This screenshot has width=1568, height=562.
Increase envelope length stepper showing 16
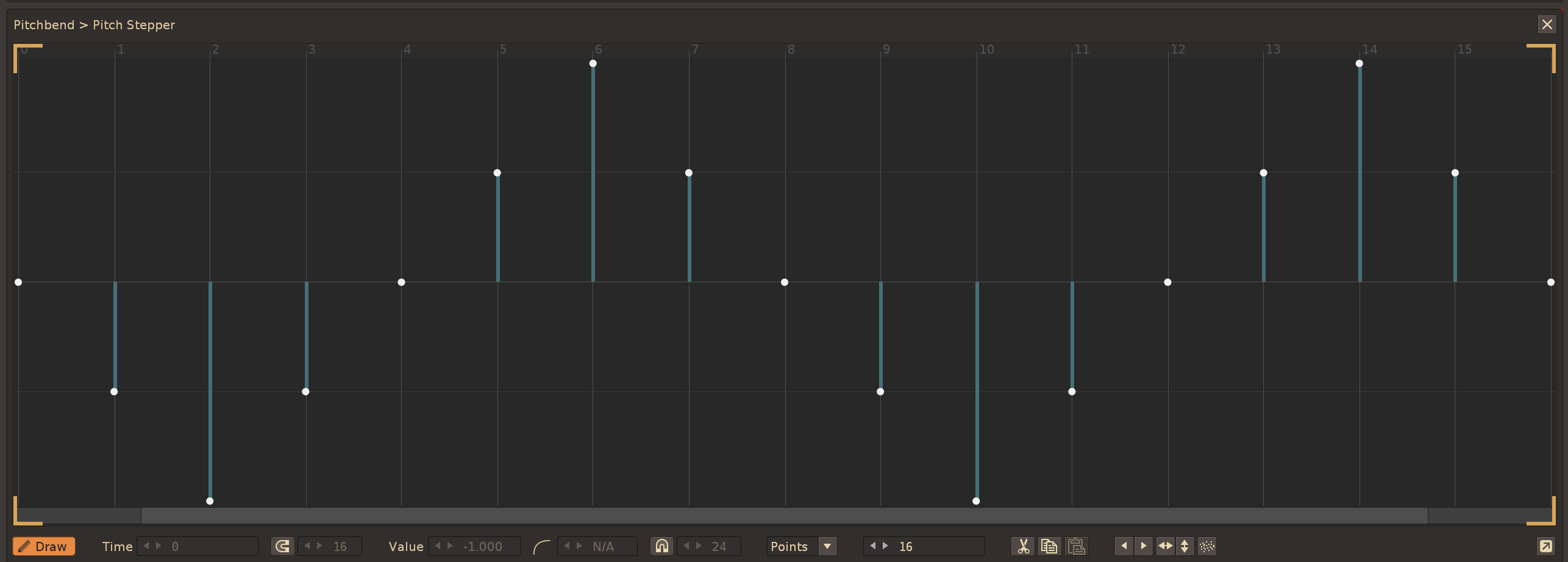click(x=885, y=546)
